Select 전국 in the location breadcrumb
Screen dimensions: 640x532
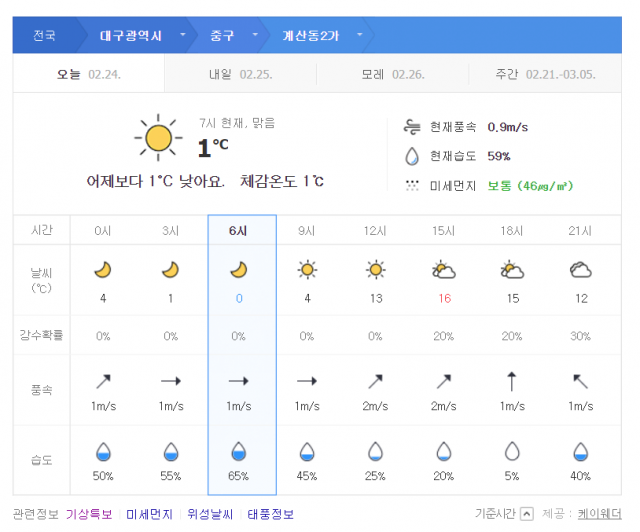point(44,36)
